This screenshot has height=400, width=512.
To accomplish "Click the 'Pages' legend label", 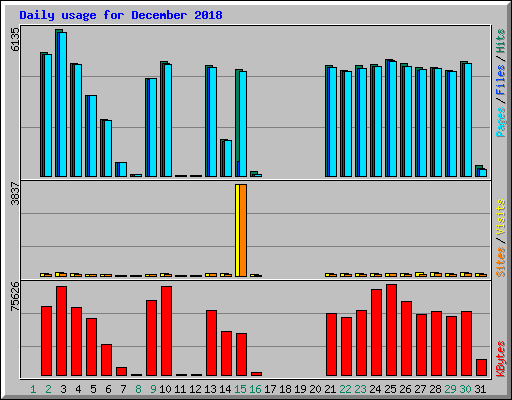I will pyautogui.click(x=501, y=122).
